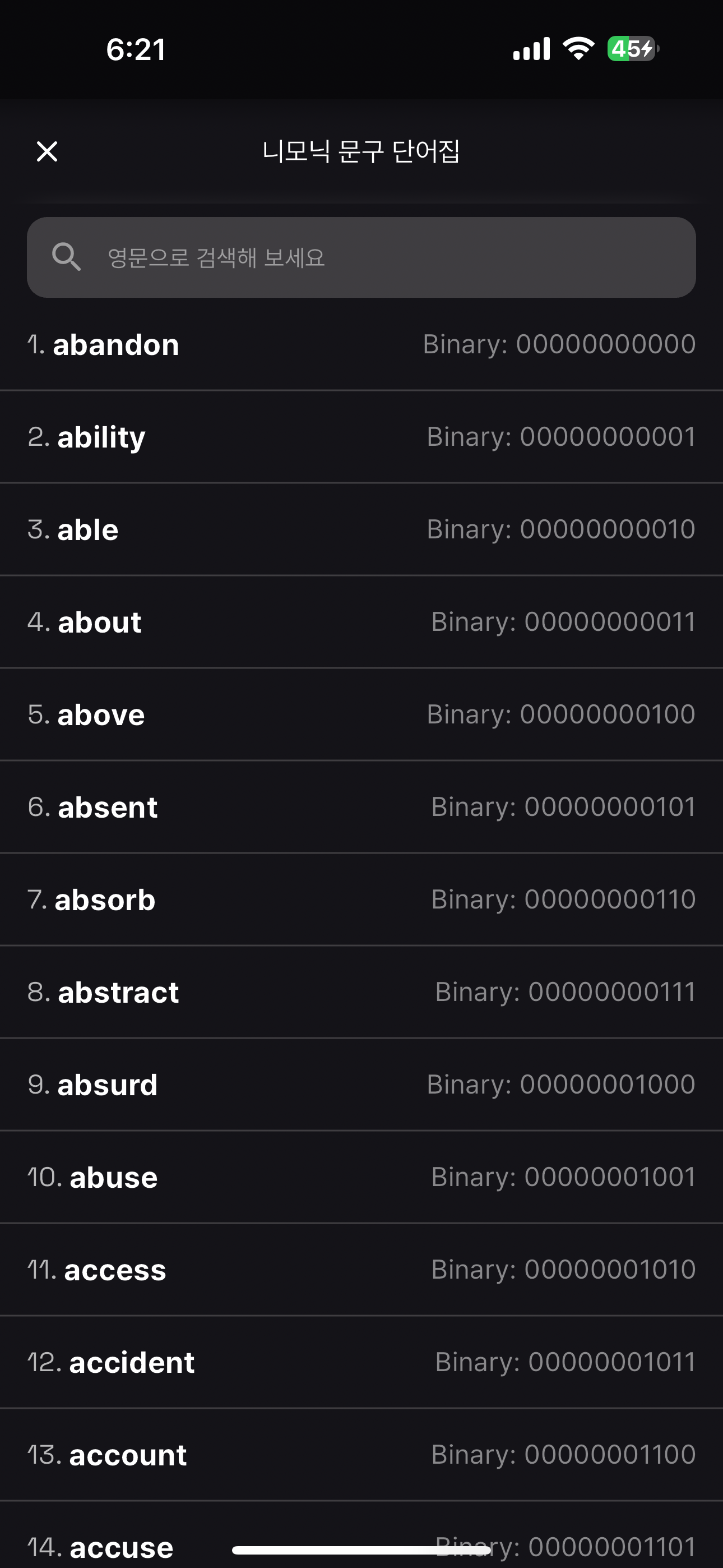The width and height of the screenshot is (723, 1568).
Task: Tap the search magnifier icon
Action: tap(66, 257)
